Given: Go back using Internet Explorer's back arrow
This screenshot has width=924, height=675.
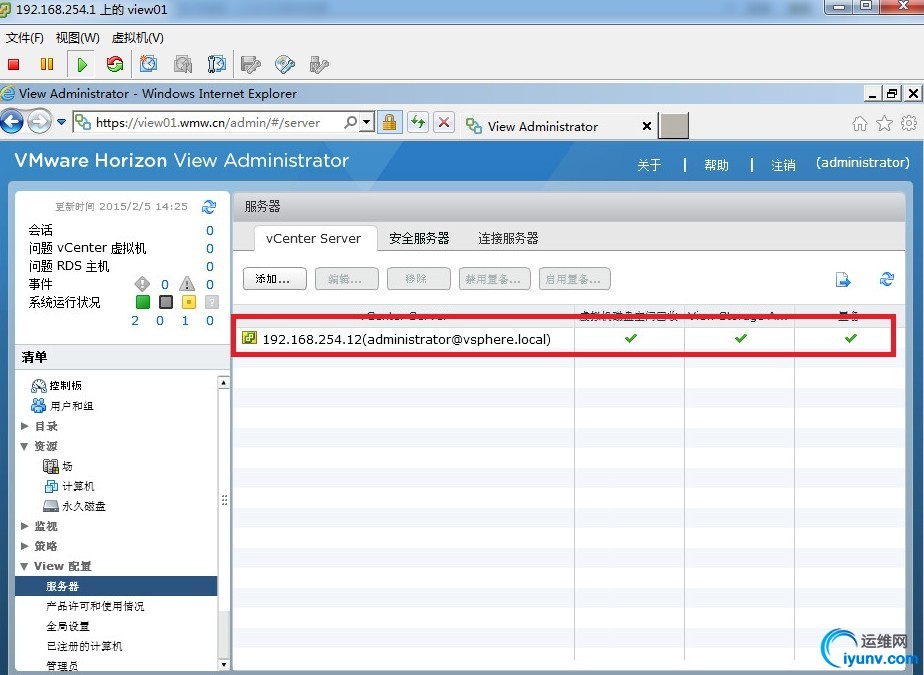Looking at the screenshot, I should pyautogui.click(x=12, y=122).
